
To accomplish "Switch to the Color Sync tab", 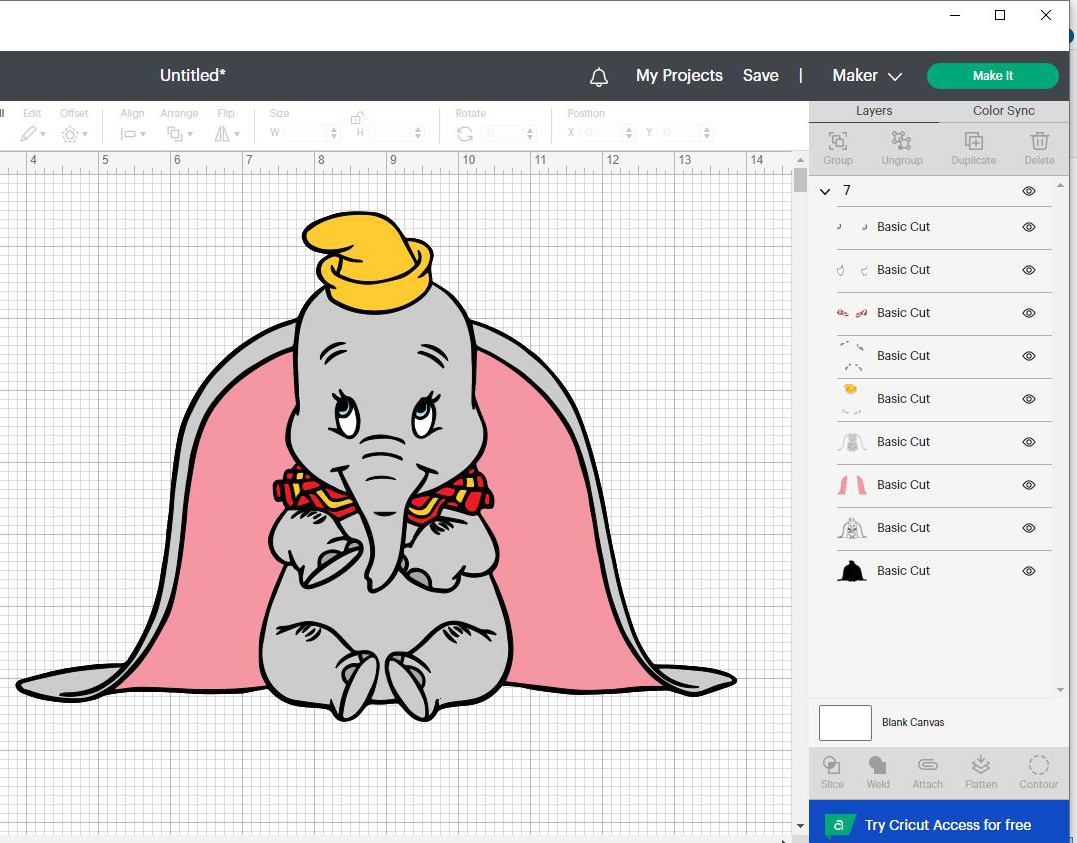I will coord(1003,111).
